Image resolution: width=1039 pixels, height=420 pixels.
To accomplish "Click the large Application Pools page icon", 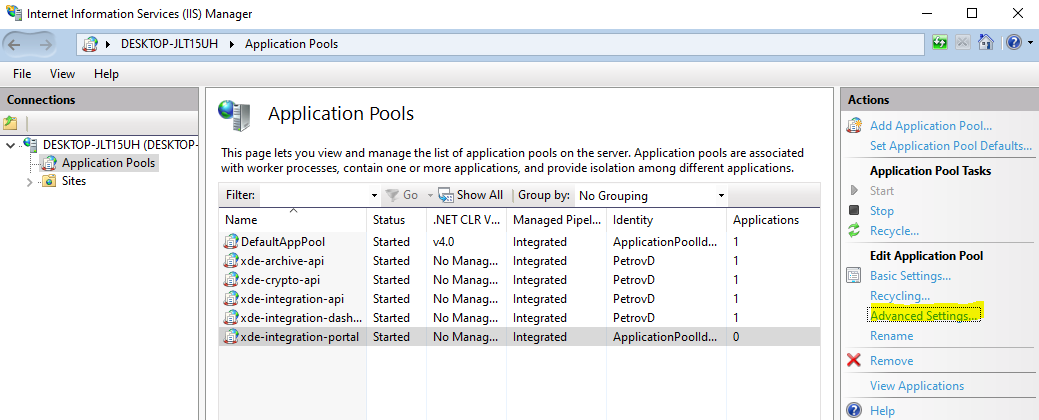I will click(x=234, y=115).
